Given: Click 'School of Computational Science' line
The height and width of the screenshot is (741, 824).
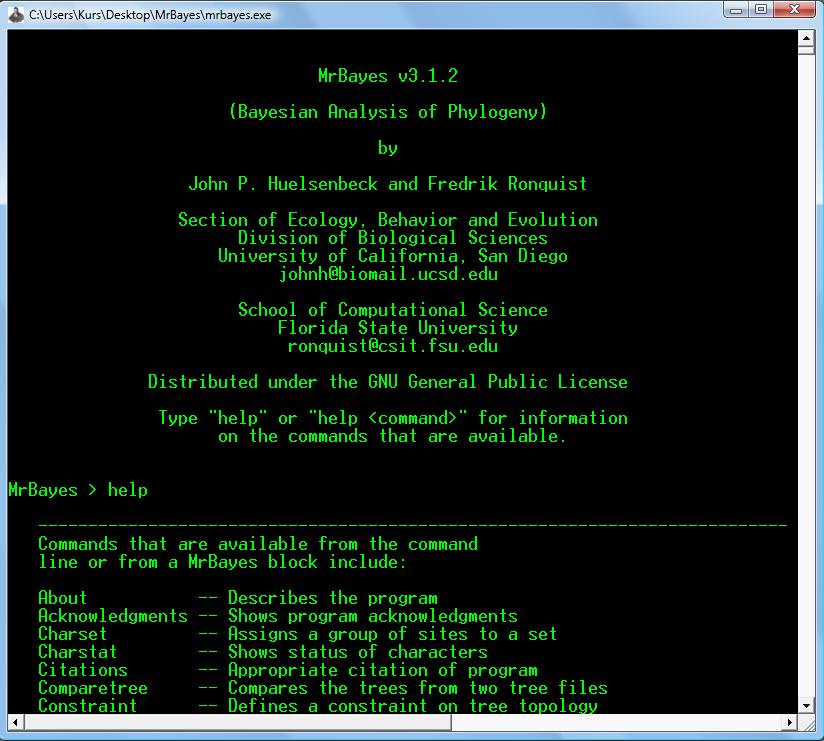Looking at the screenshot, I should coord(393,310).
